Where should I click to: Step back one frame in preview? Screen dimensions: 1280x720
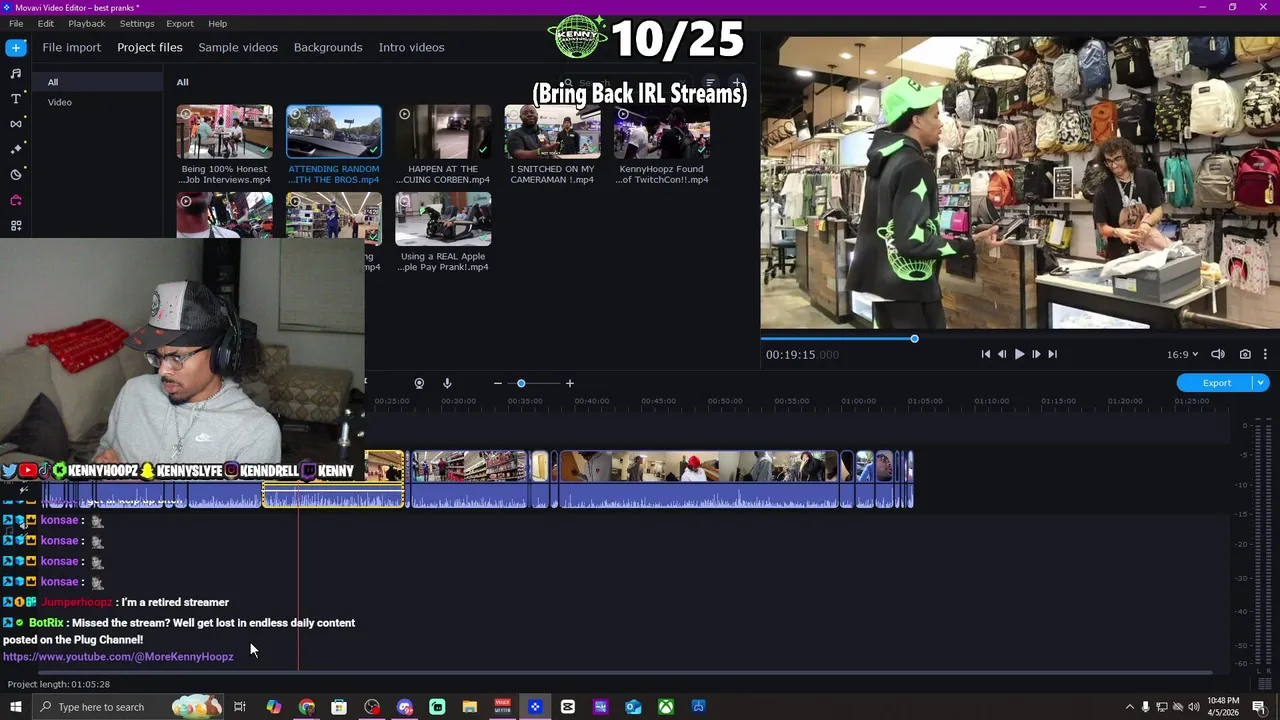(x=1002, y=354)
